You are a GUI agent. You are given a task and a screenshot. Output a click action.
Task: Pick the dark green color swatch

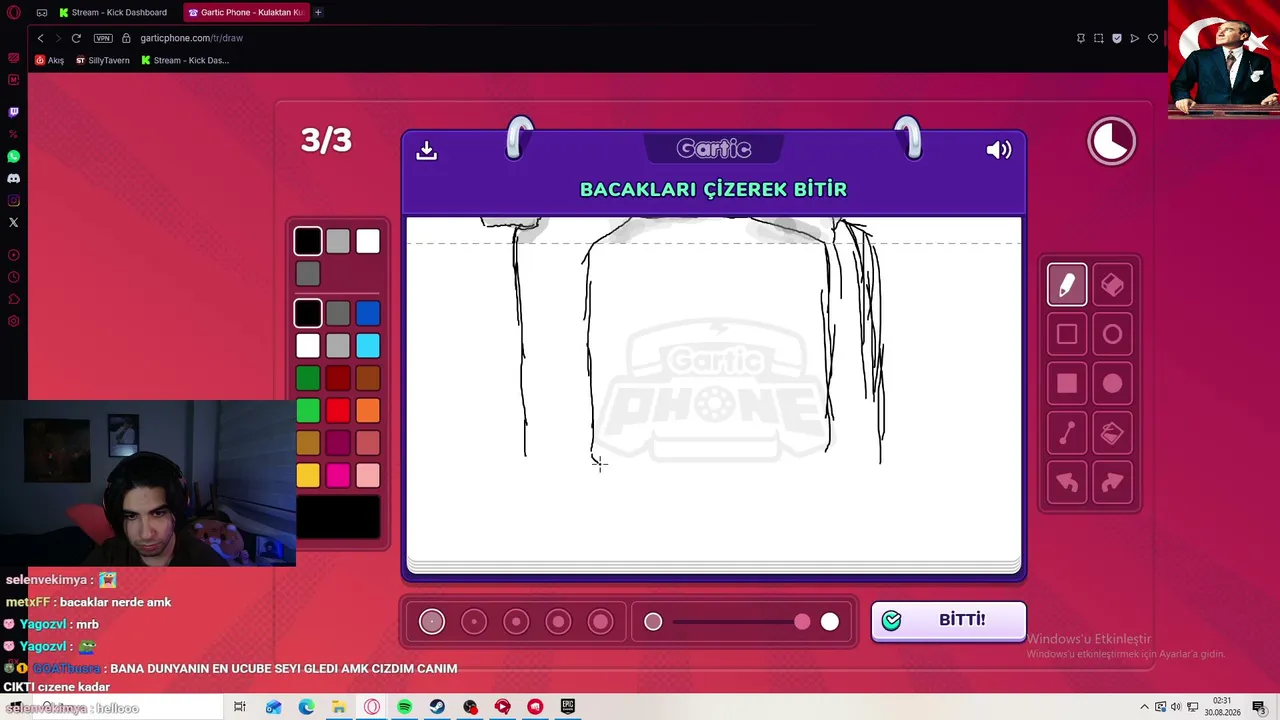(308, 378)
